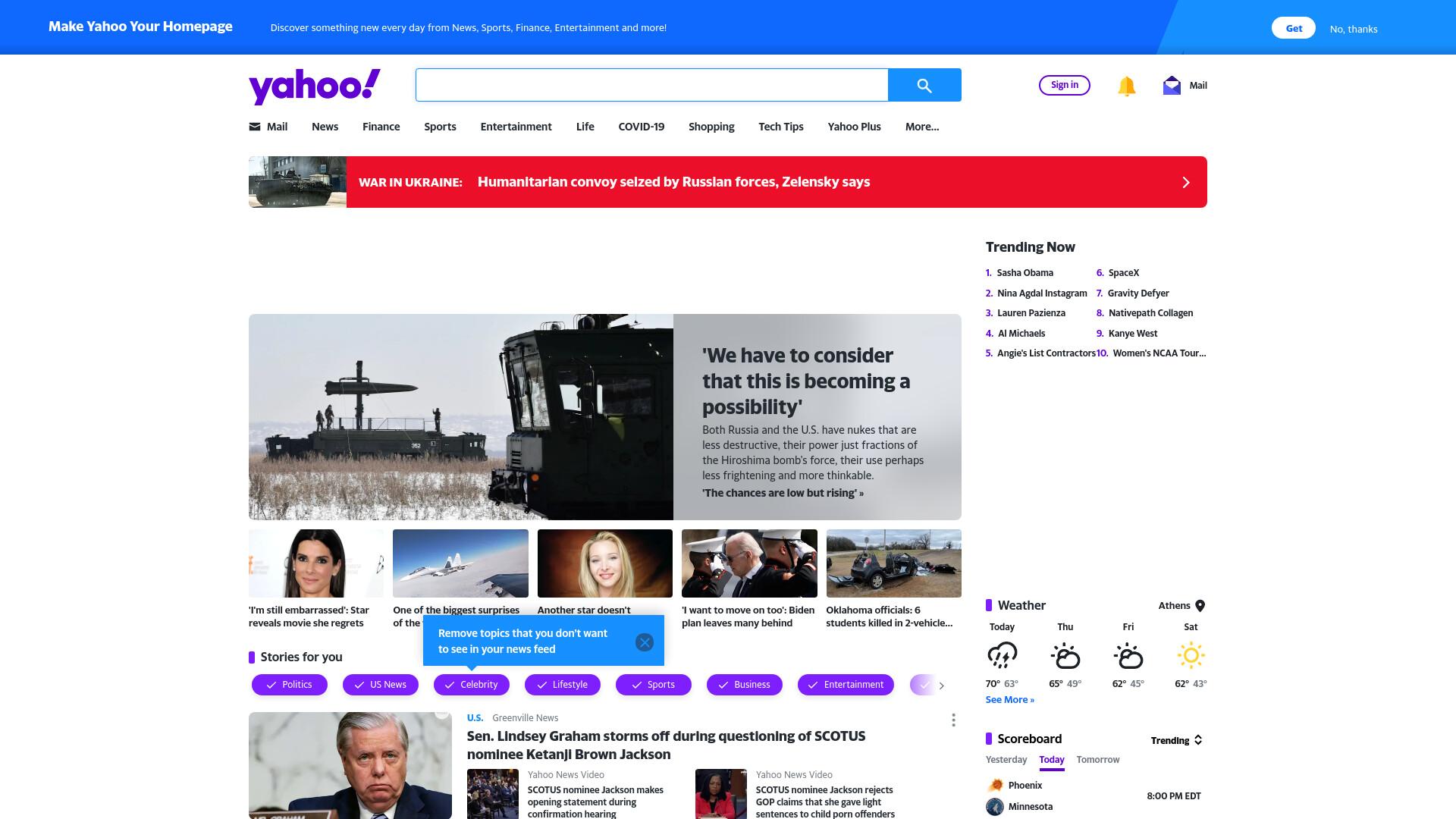Click today's thunderstorm weather icon

click(1002, 655)
